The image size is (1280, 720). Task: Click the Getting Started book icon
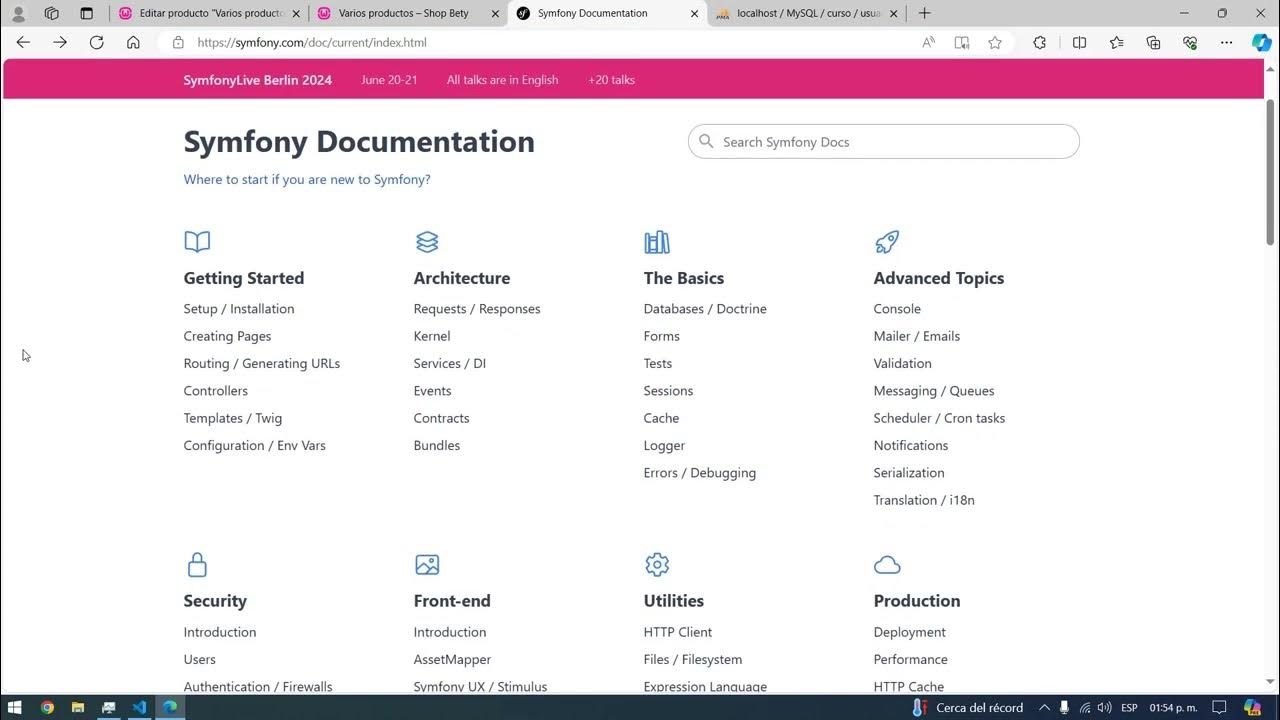[x=197, y=241]
